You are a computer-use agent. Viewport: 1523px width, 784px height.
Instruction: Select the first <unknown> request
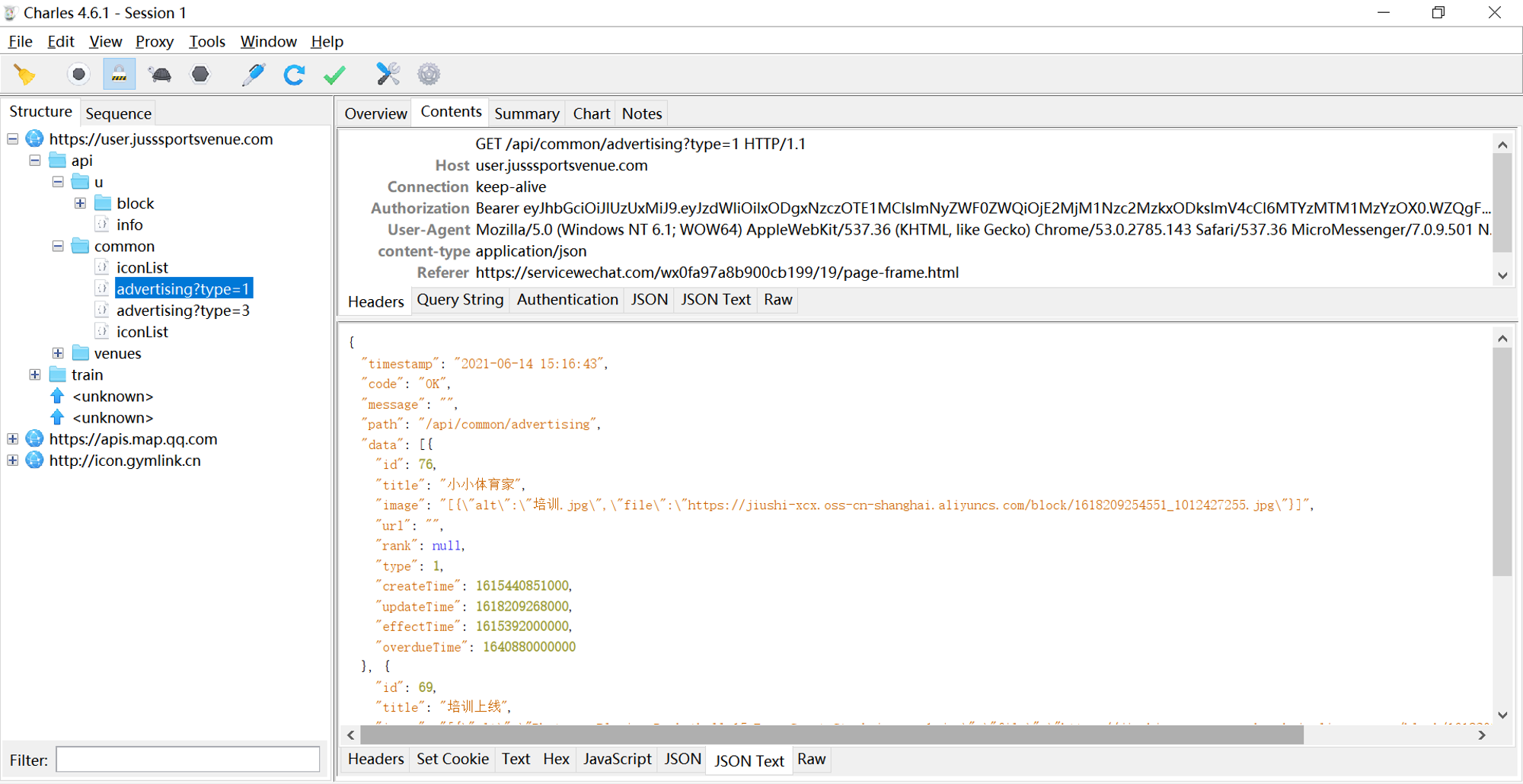pos(113,397)
